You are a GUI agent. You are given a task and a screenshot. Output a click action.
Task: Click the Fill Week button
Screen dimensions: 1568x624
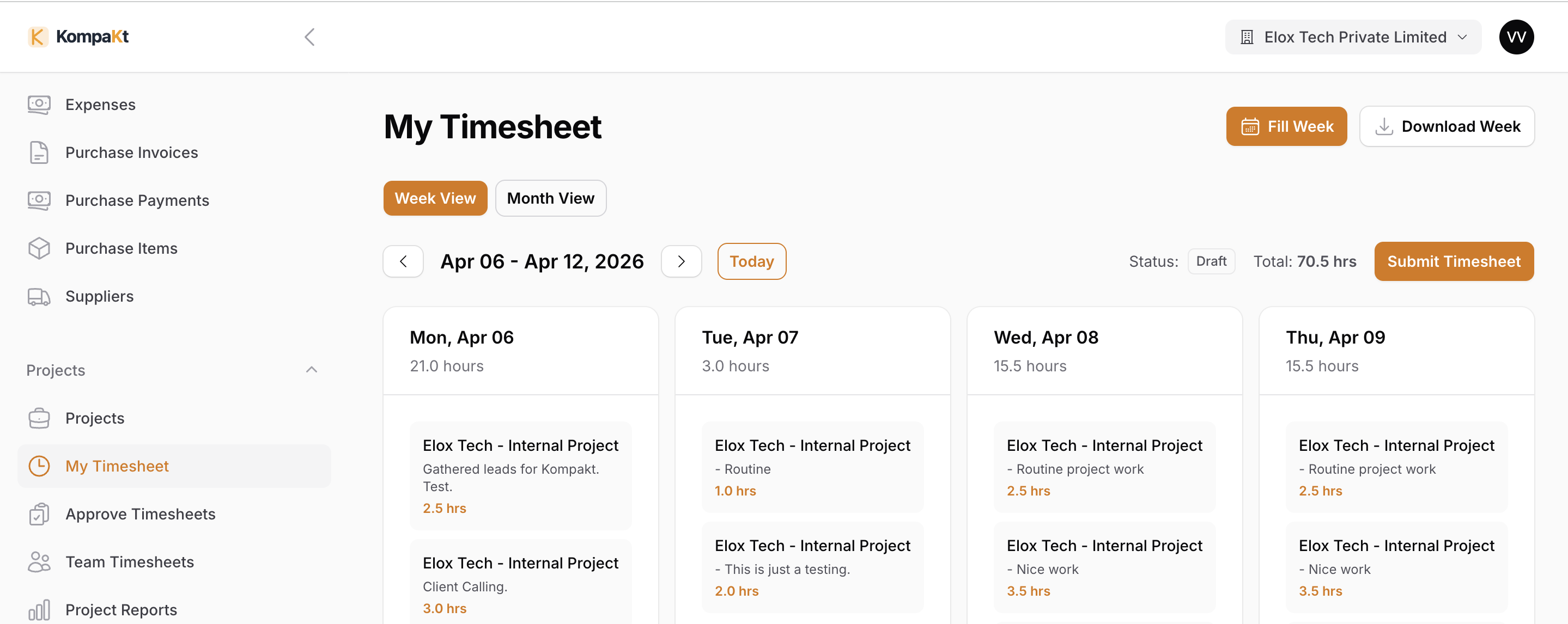pos(1287,126)
